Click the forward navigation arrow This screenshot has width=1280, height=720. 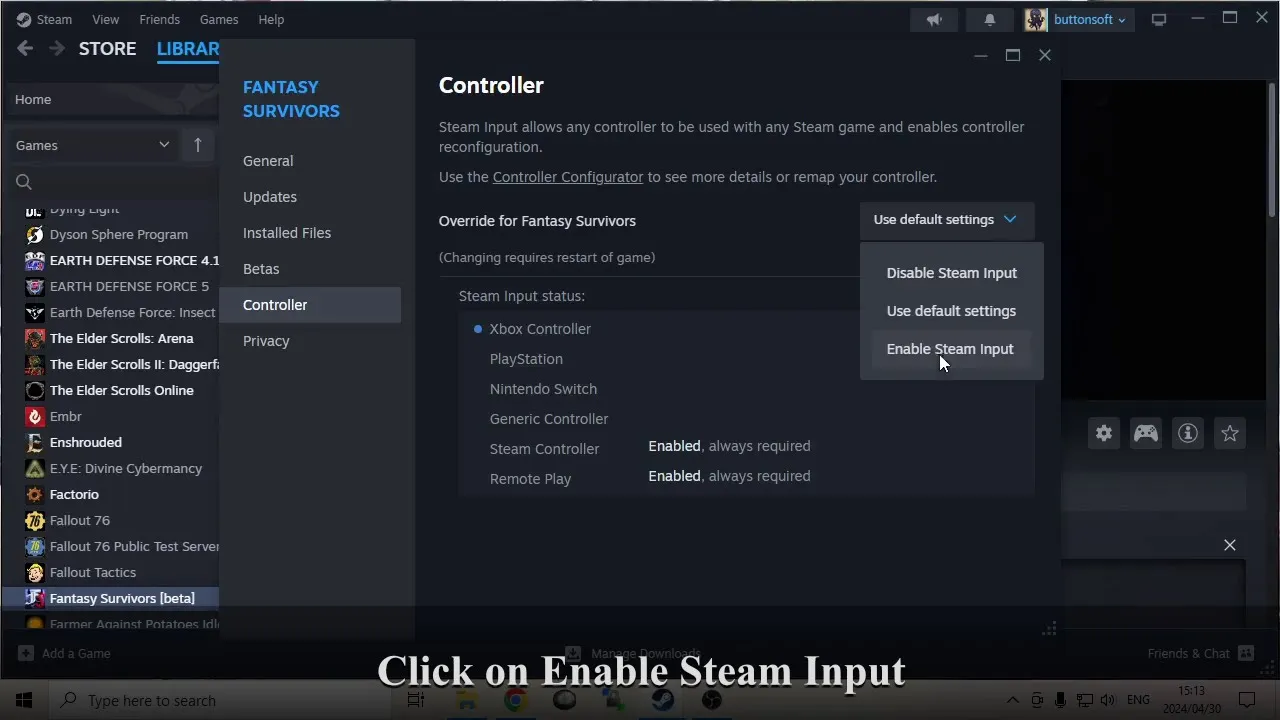tap(57, 48)
